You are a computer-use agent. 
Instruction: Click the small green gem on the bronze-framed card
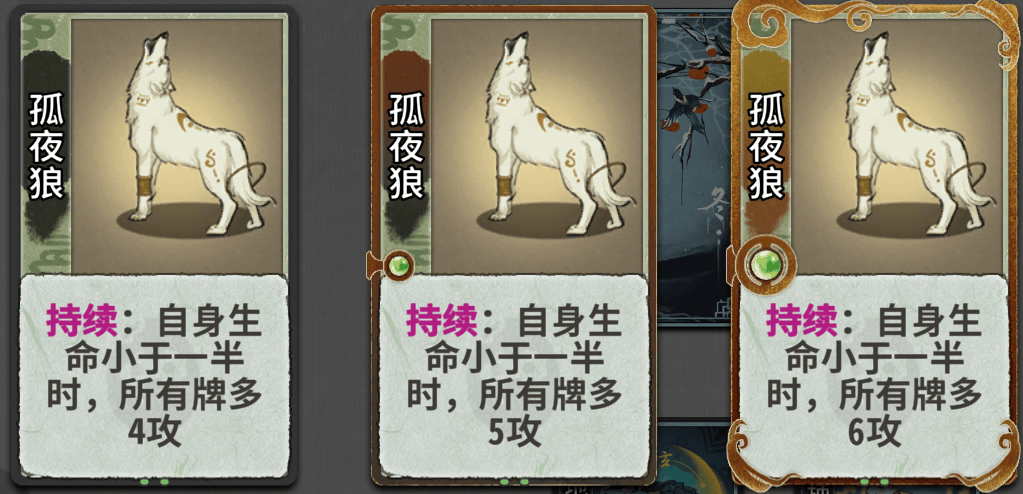[x=399, y=265]
